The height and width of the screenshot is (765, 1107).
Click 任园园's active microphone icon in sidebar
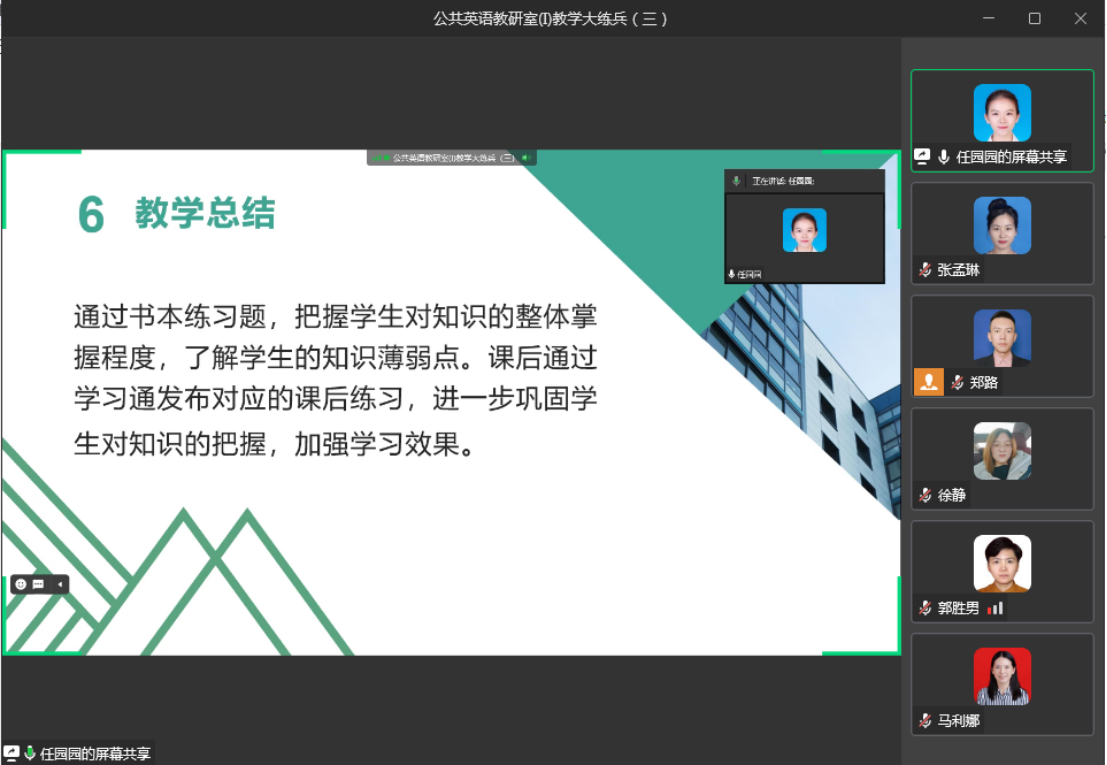point(943,157)
